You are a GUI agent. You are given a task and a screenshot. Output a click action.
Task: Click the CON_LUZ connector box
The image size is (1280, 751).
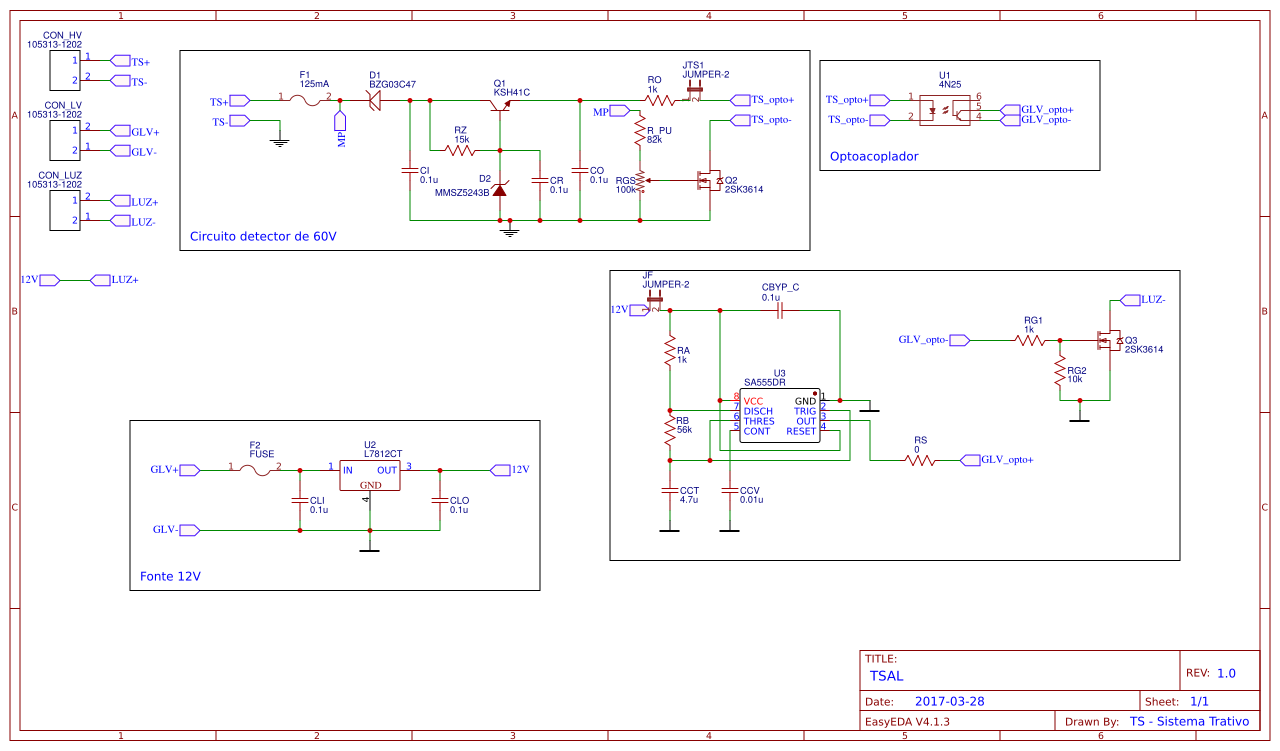tap(65, 210)
